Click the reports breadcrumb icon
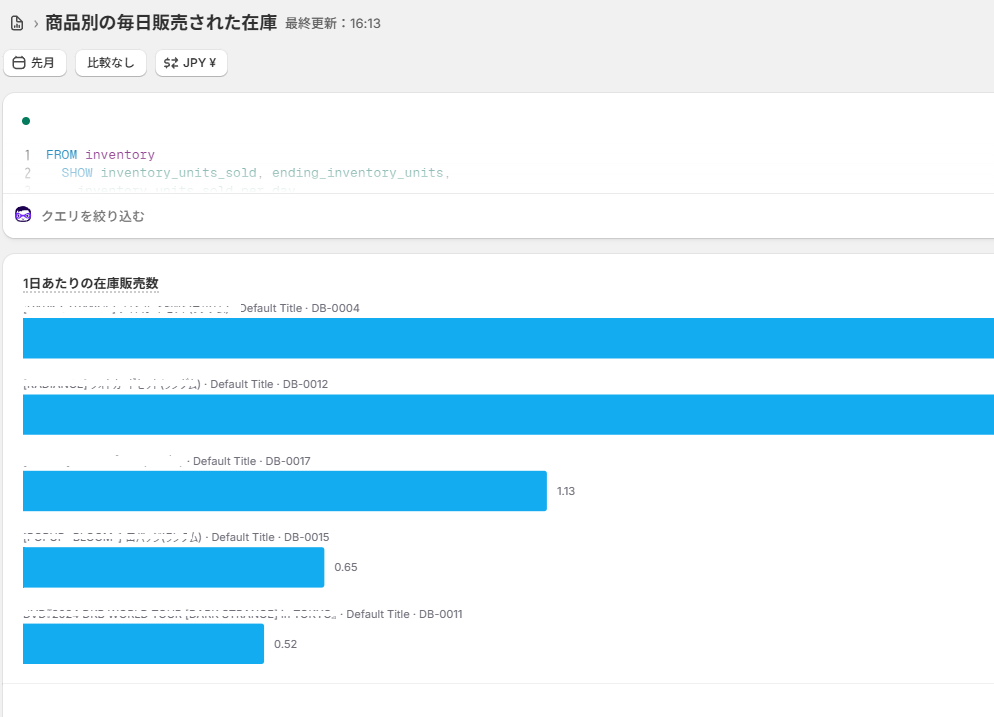 (17, 23)
